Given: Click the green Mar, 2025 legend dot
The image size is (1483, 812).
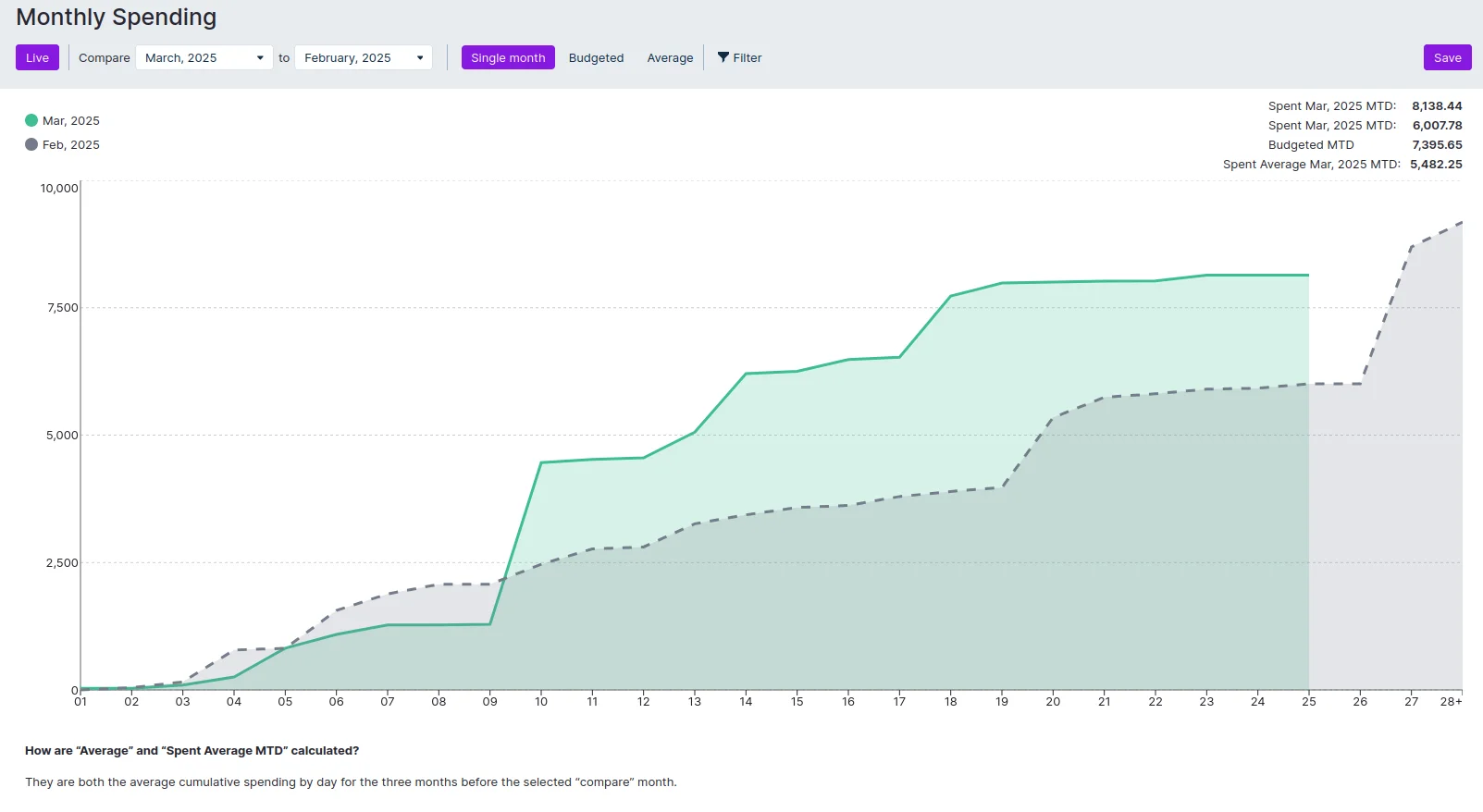Looking at the screenshot, I should 31,120.
